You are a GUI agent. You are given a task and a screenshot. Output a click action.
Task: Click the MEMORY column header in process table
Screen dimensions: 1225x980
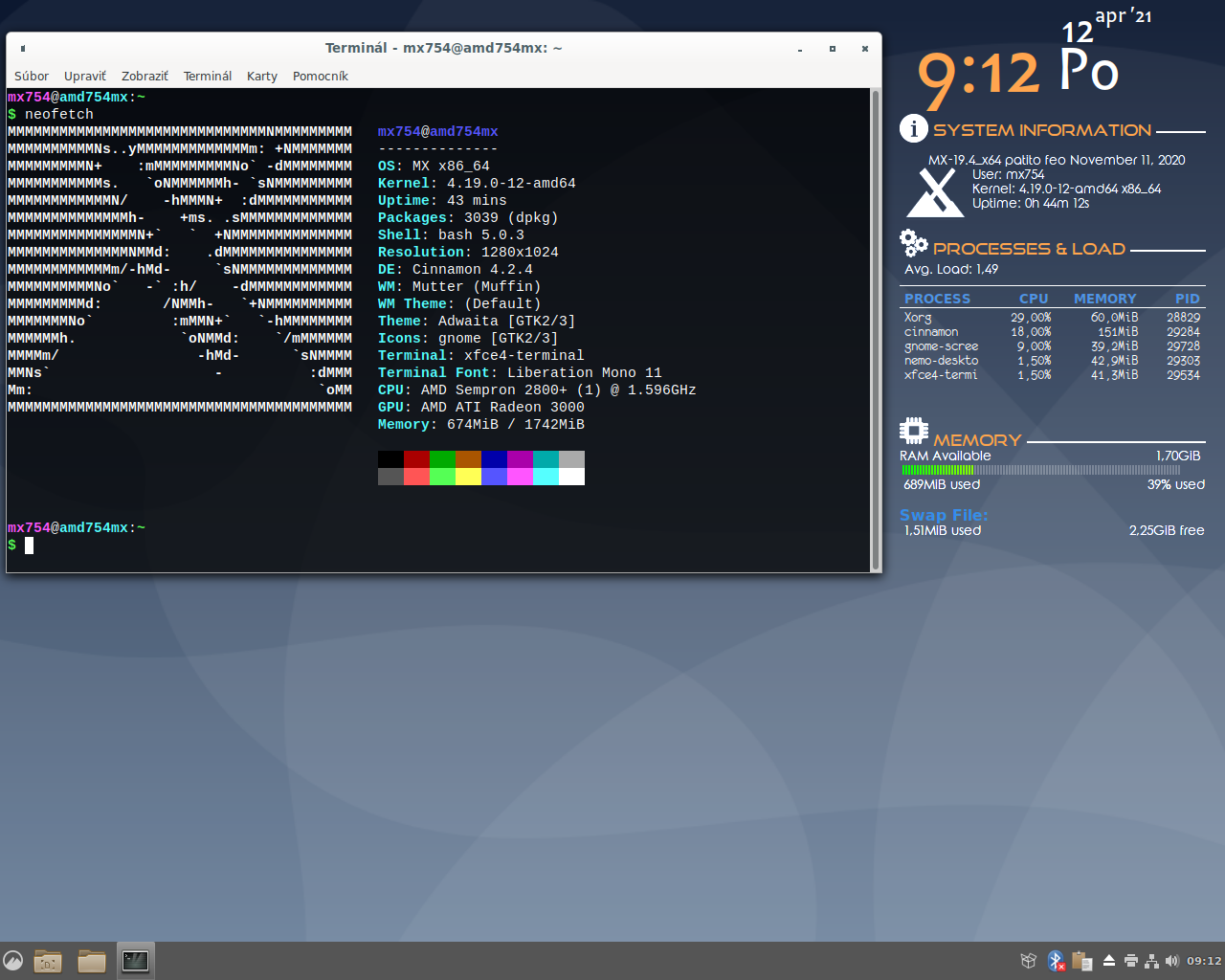click(1105, 299)
